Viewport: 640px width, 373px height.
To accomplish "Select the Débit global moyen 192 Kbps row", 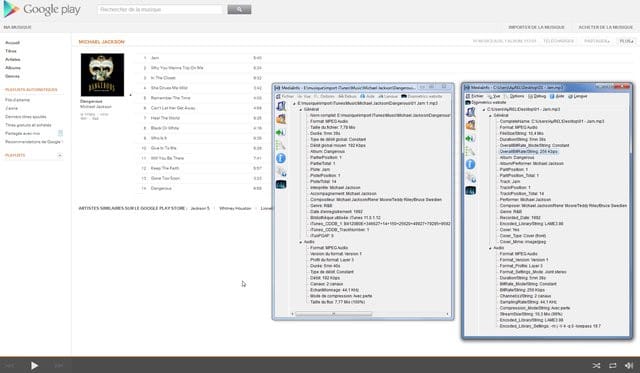I will [x=338, y=145].
